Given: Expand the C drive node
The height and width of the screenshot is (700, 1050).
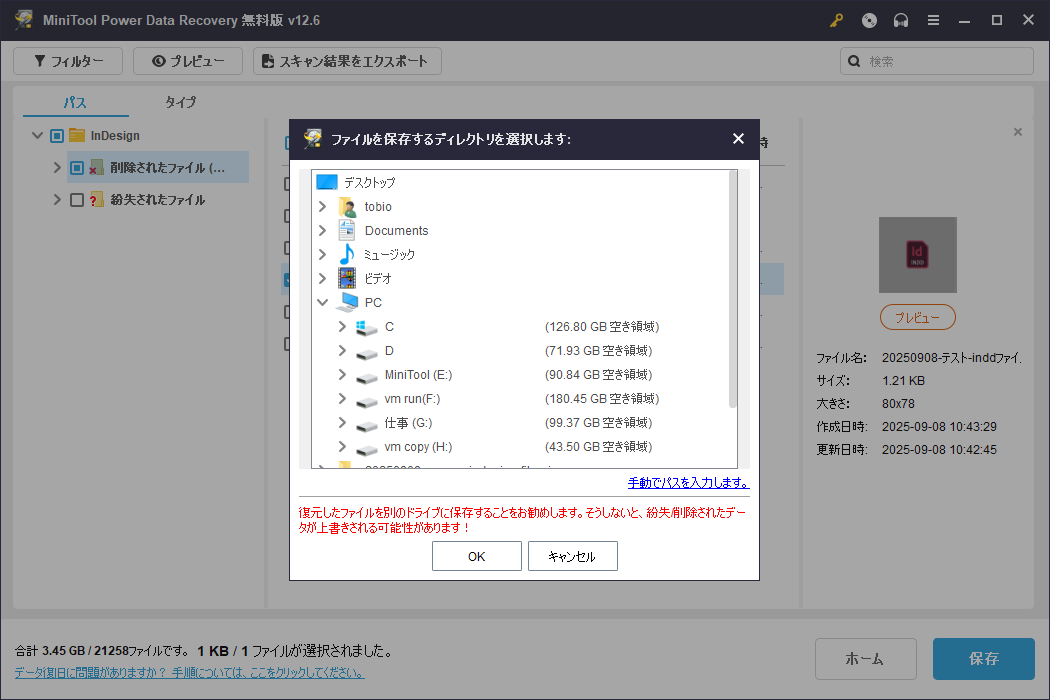Looking at the screenshot, I should click(342, 326).
